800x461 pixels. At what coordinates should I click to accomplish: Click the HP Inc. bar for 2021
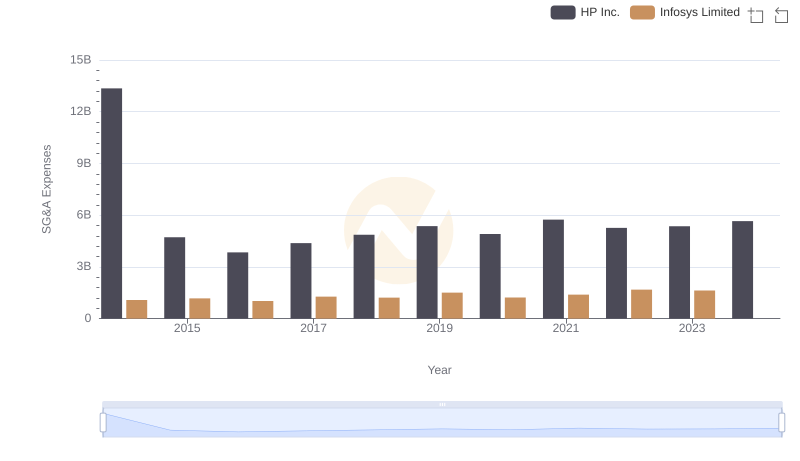pyautogui.click(x=554, y=269)
